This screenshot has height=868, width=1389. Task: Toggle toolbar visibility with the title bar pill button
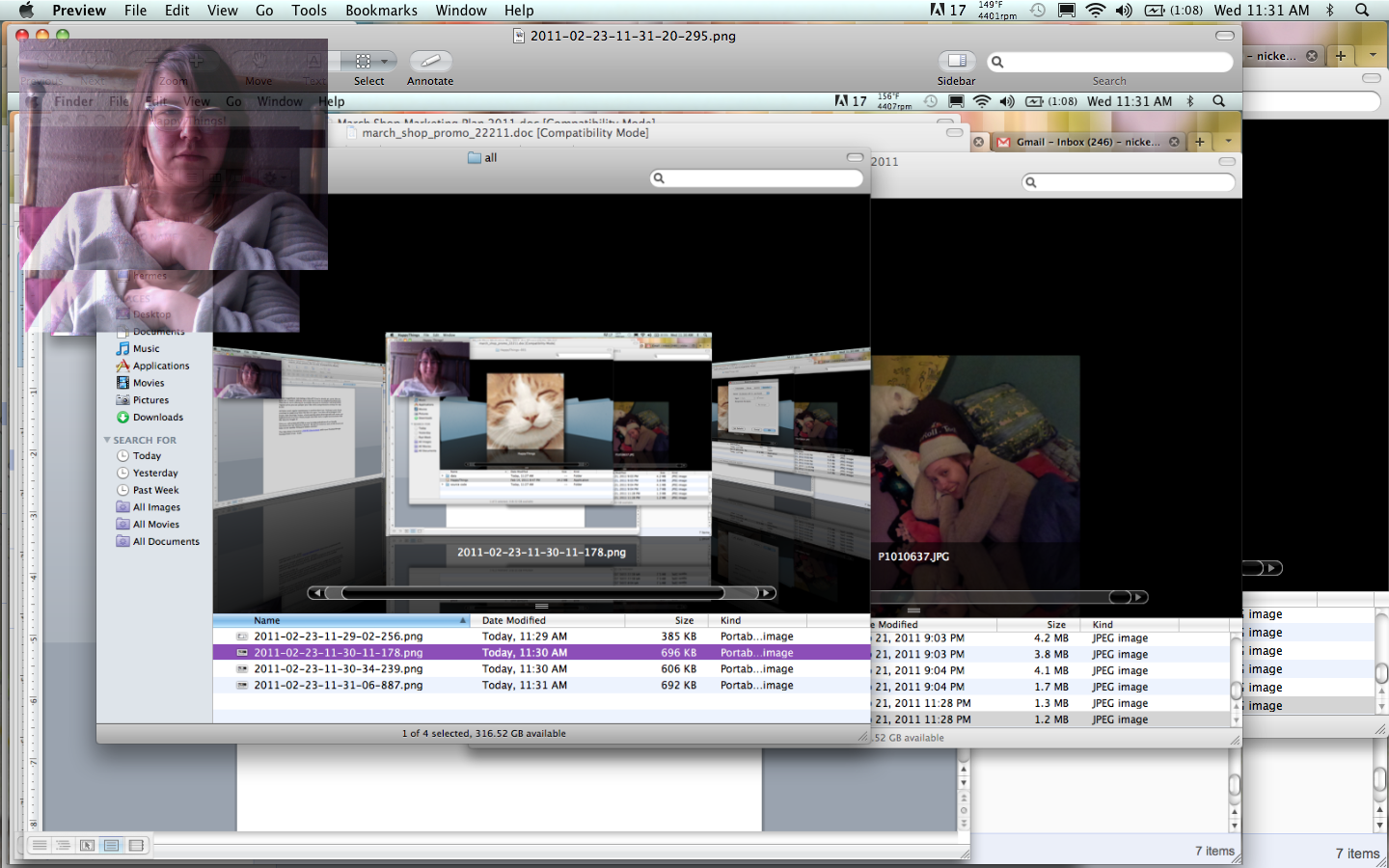[x=1224, y=36]
